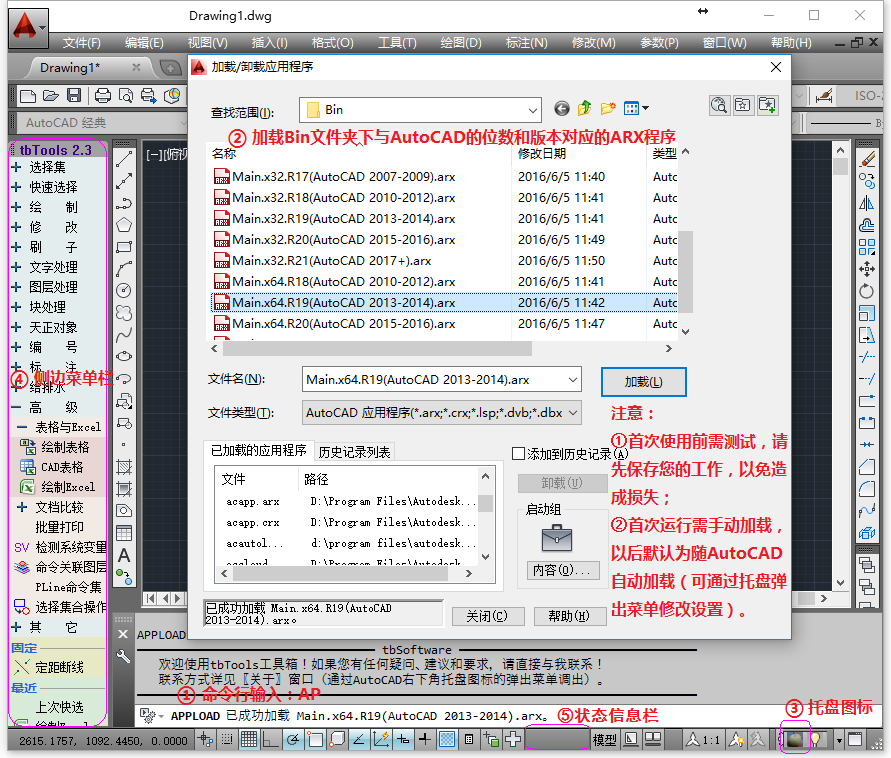The width and height of the screenshot is (891, 758).
Task: Select the Circle draw tool
Action: click(x=124, y=290)
